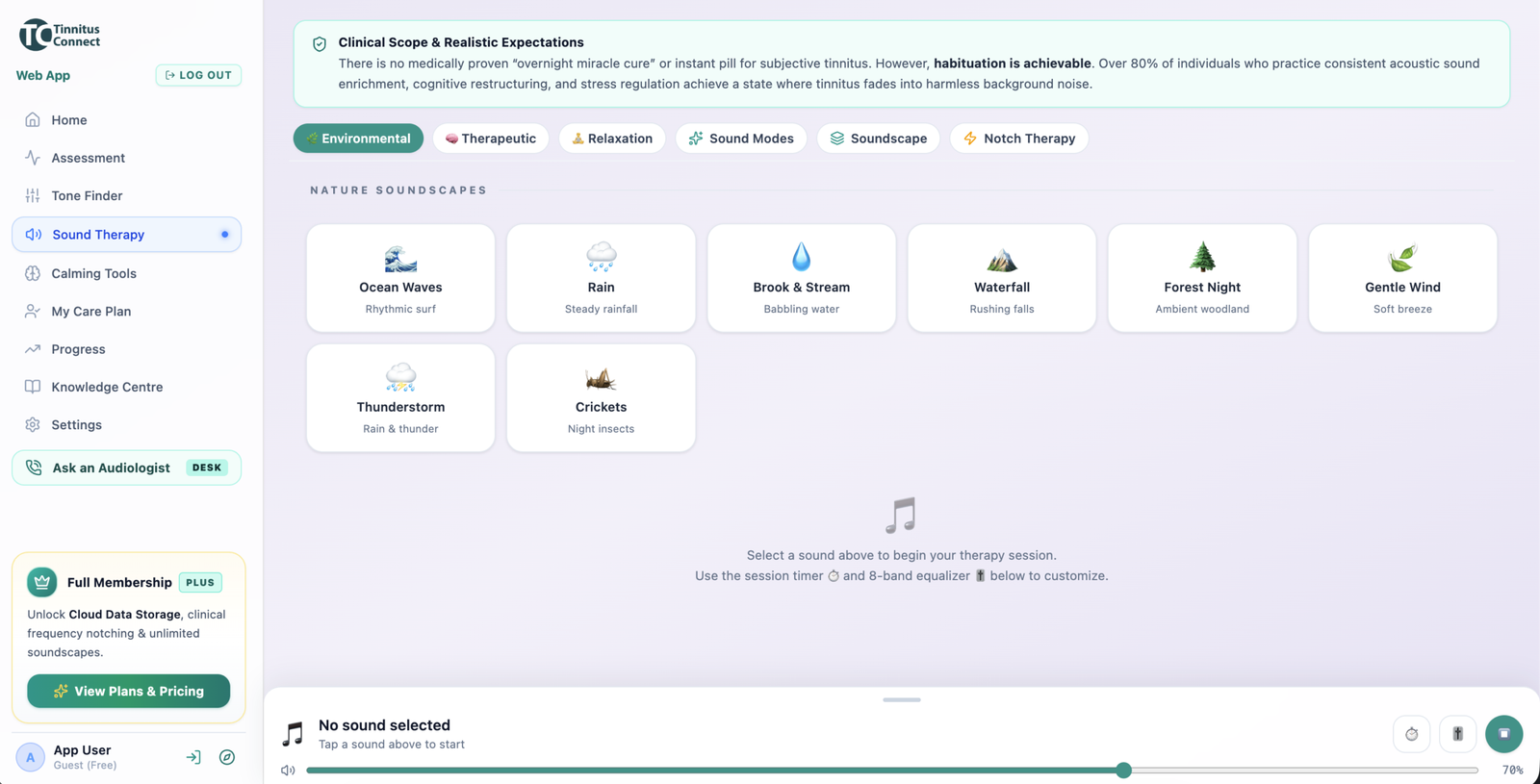Click the PLUS membership badge
The height and width of the screenshot is (784, 1540).
tap(200, 582)
